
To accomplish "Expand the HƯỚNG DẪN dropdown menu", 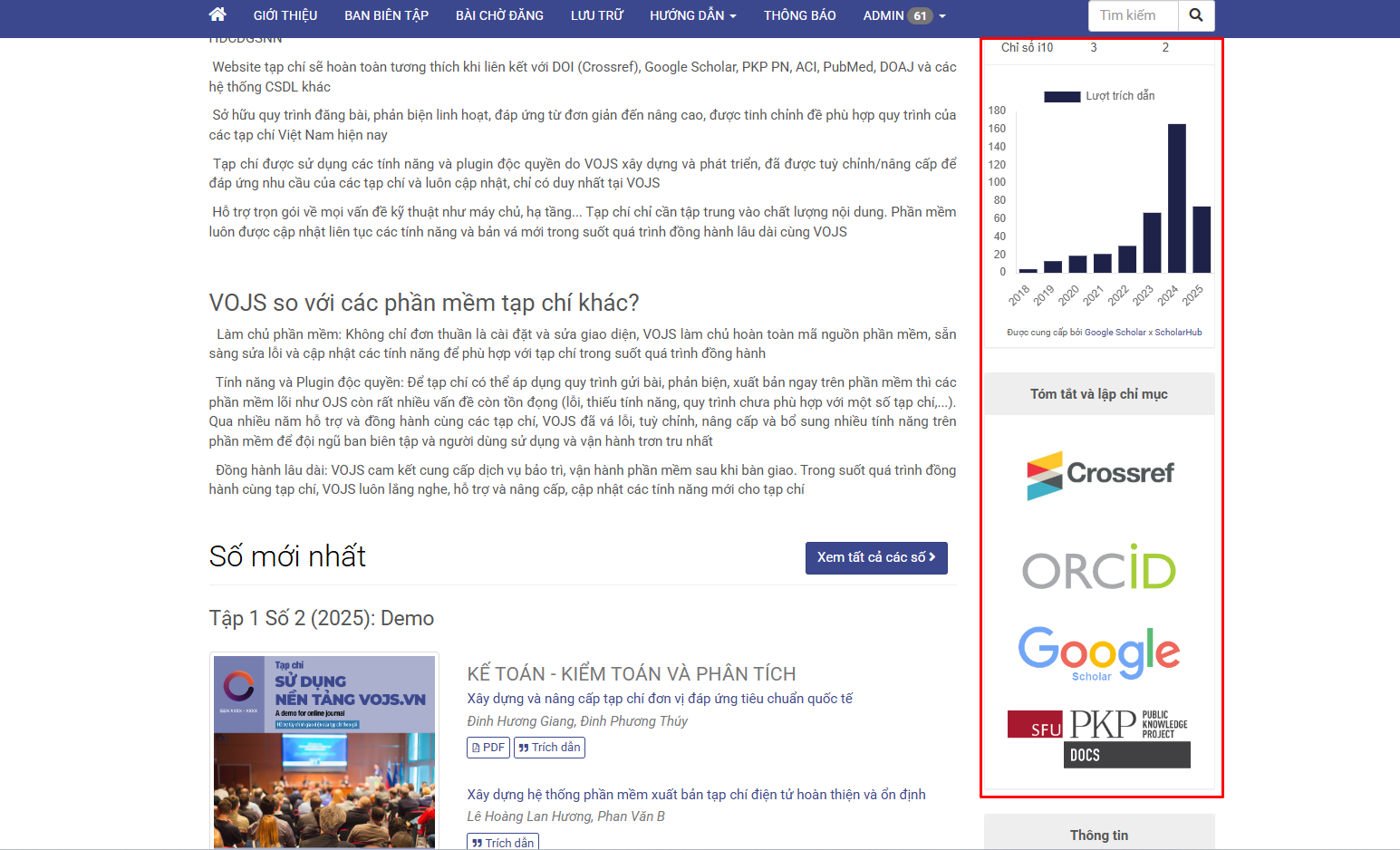I will click(692, 14).
